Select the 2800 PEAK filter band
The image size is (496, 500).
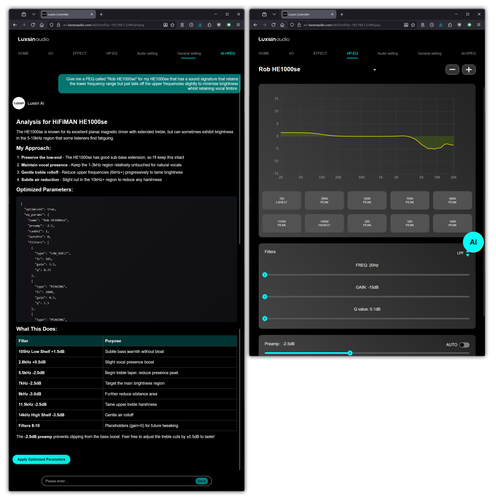click(x=324, y=200)
